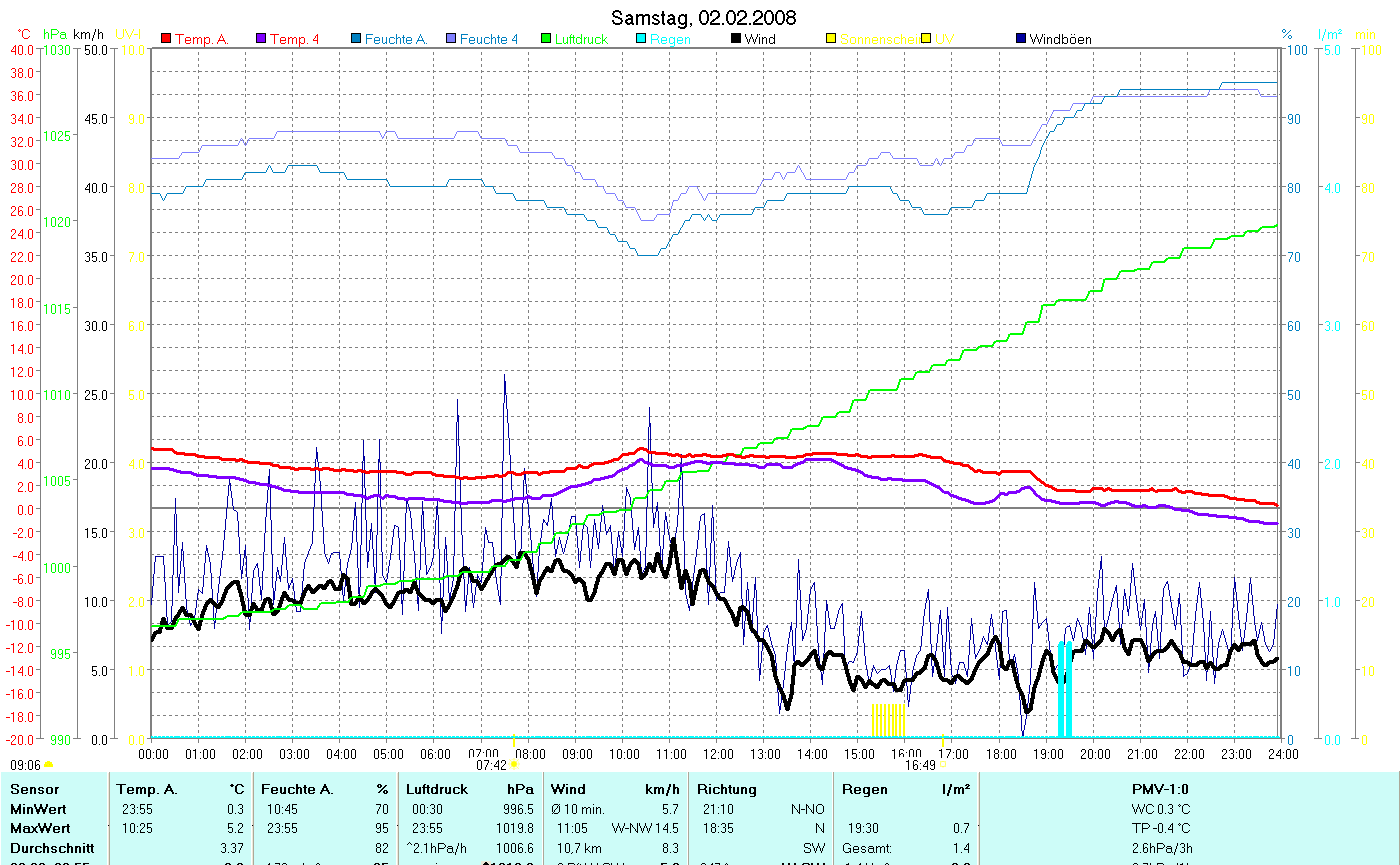The width and height of the screenshot is (1400, 865).
Task: Click the sunrise marker at 07:42
Action: (514, 764)
